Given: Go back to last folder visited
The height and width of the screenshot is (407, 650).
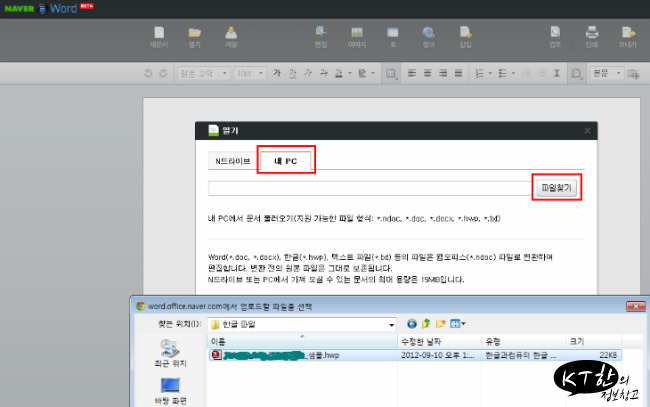Looking at the screenshot, I should point(411,324).
